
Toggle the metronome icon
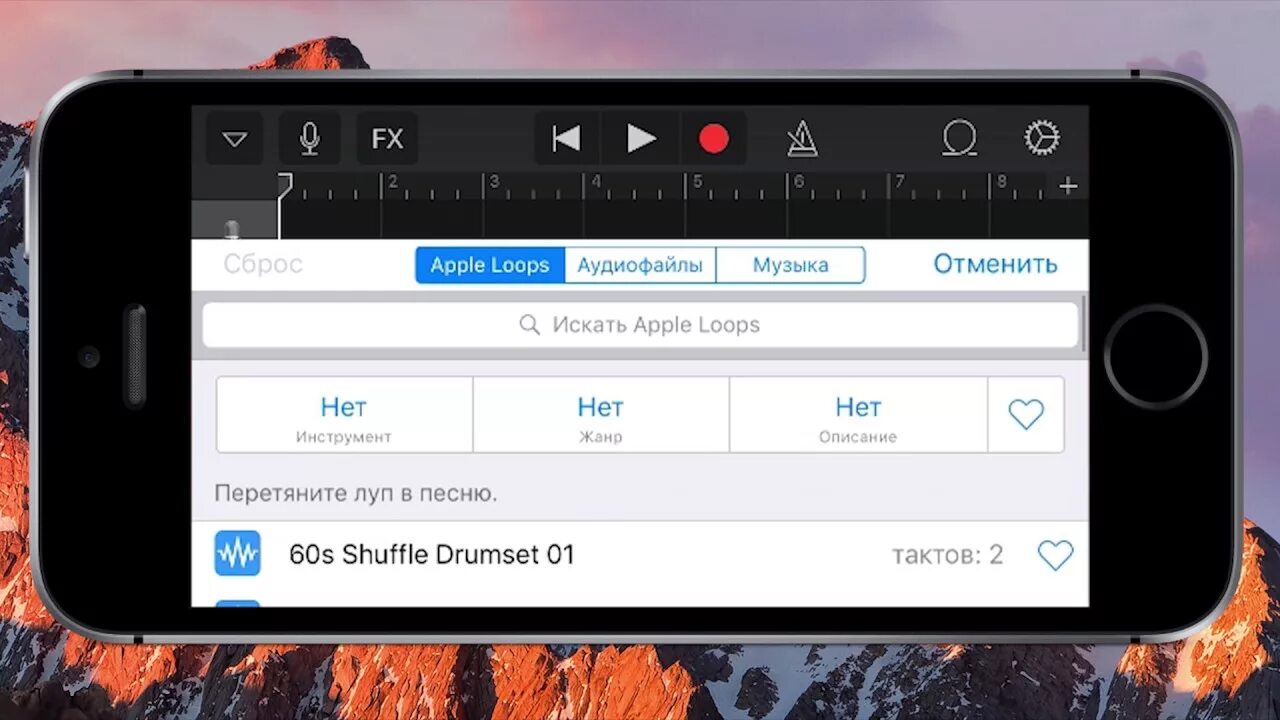(x=802, y=139)
